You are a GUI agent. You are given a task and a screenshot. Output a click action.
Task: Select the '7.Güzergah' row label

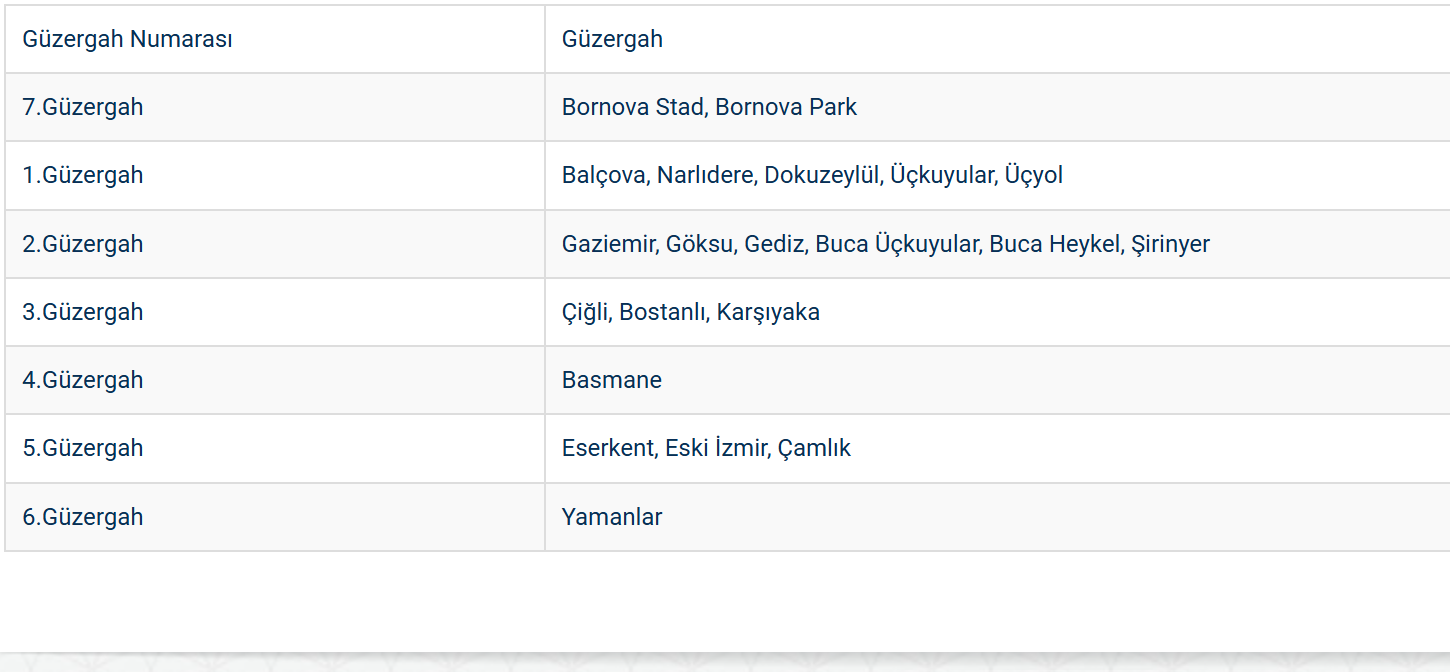click(x=83, y=107)
